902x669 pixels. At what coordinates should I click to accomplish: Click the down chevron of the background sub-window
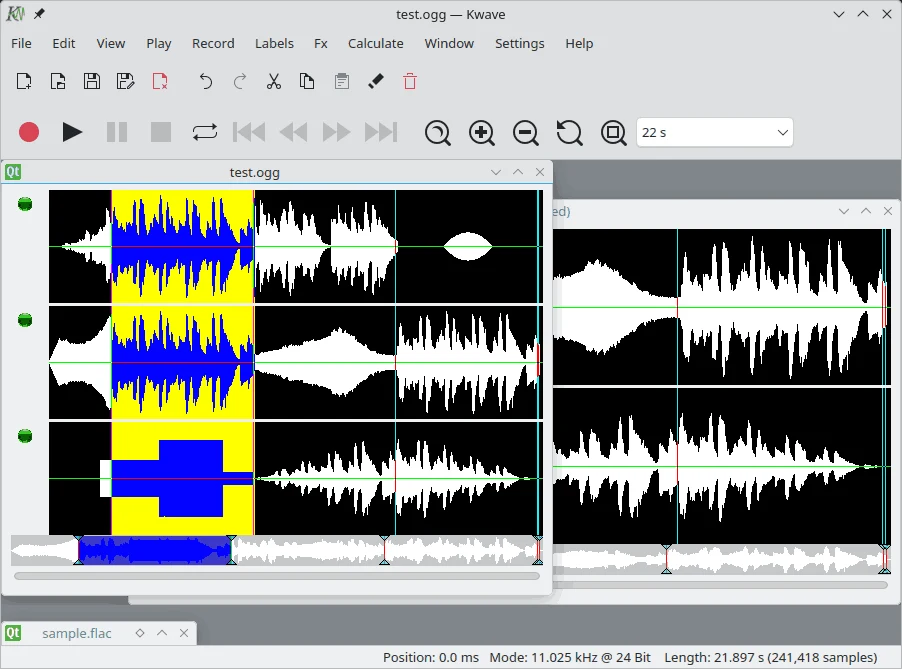point(844,211)
